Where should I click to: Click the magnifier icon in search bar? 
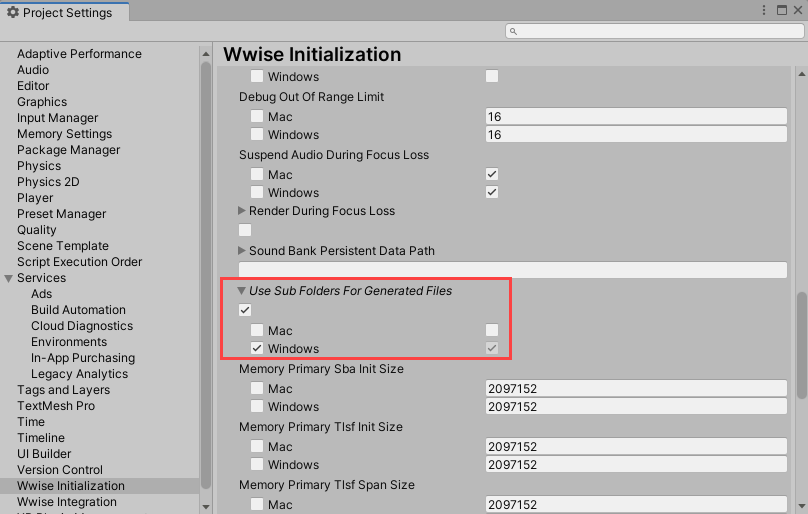point(514,32)
